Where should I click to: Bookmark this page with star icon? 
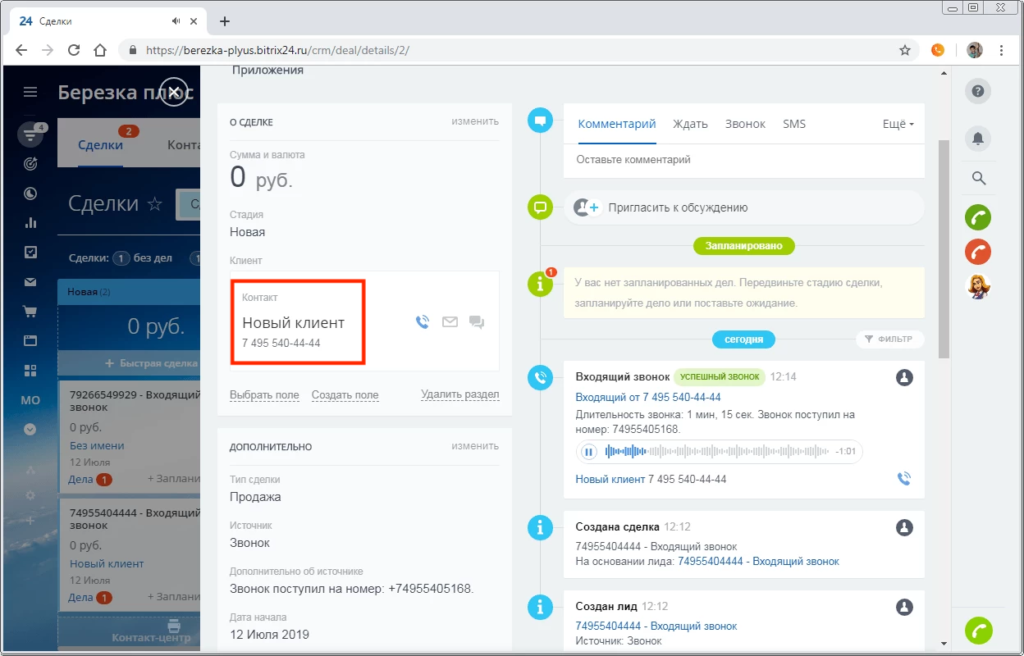coord(904,50)
